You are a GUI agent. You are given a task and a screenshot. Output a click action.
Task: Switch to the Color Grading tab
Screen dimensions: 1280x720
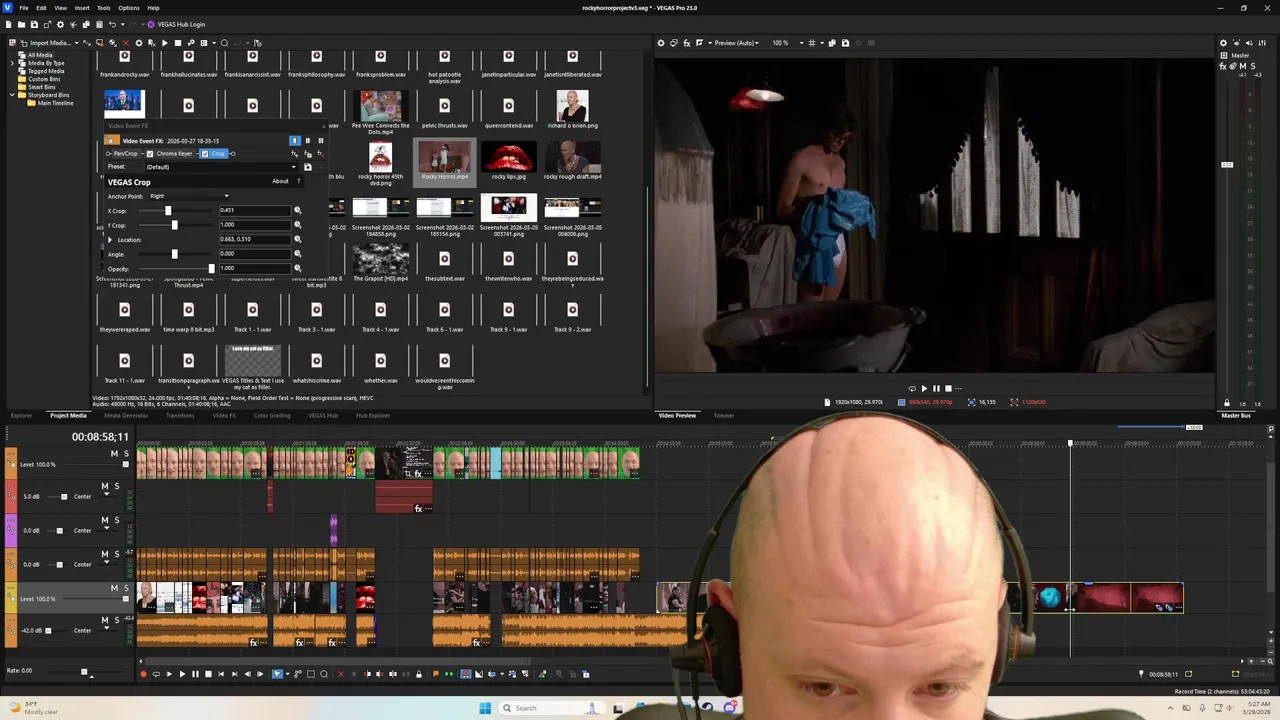[x=272, y=415]
